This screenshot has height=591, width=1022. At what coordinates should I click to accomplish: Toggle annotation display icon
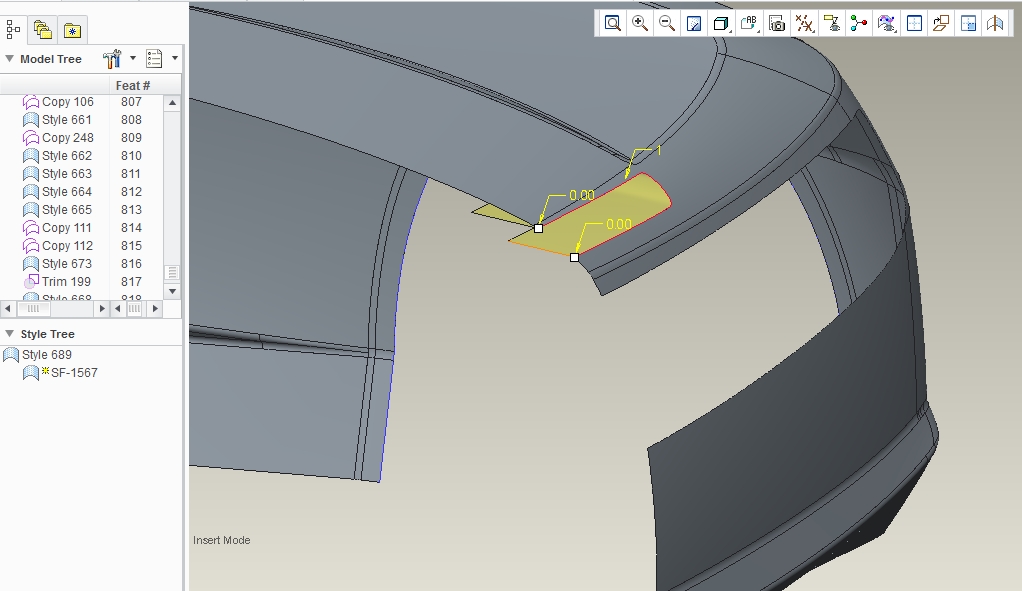pos(832,24)
